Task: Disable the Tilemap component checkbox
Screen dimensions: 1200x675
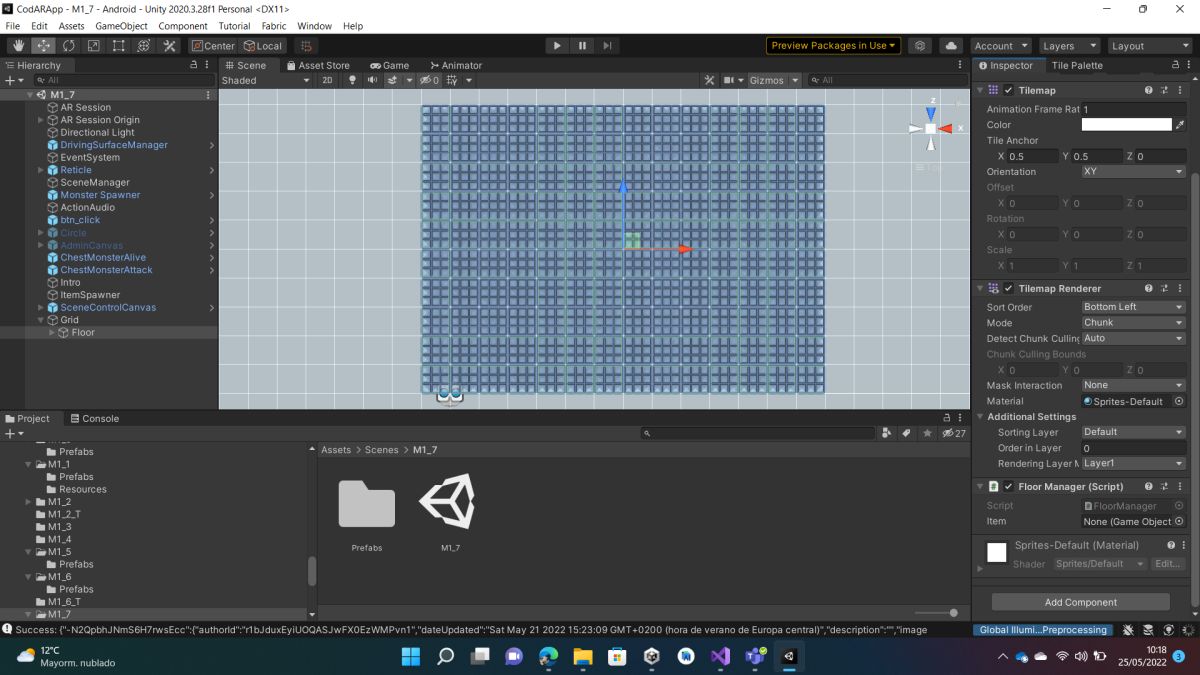Action: (x=1008, y=90)
